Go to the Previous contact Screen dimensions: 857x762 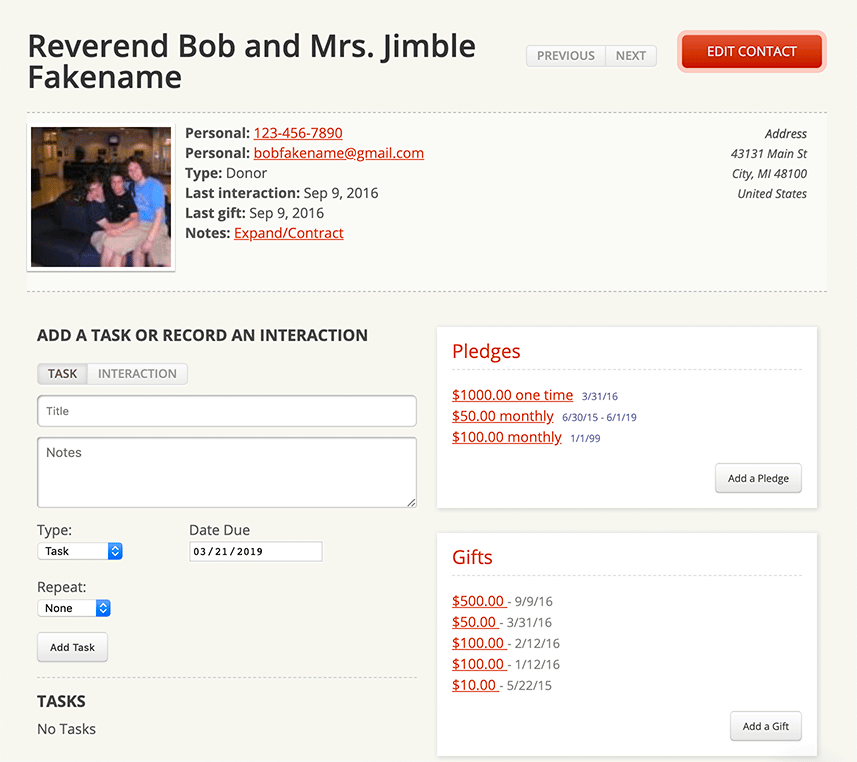pyautogui.click(x=566, y=56)
